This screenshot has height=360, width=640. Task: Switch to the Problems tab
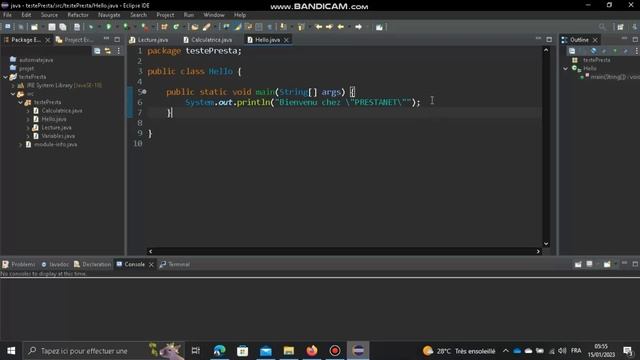click(x=19, y=264)
